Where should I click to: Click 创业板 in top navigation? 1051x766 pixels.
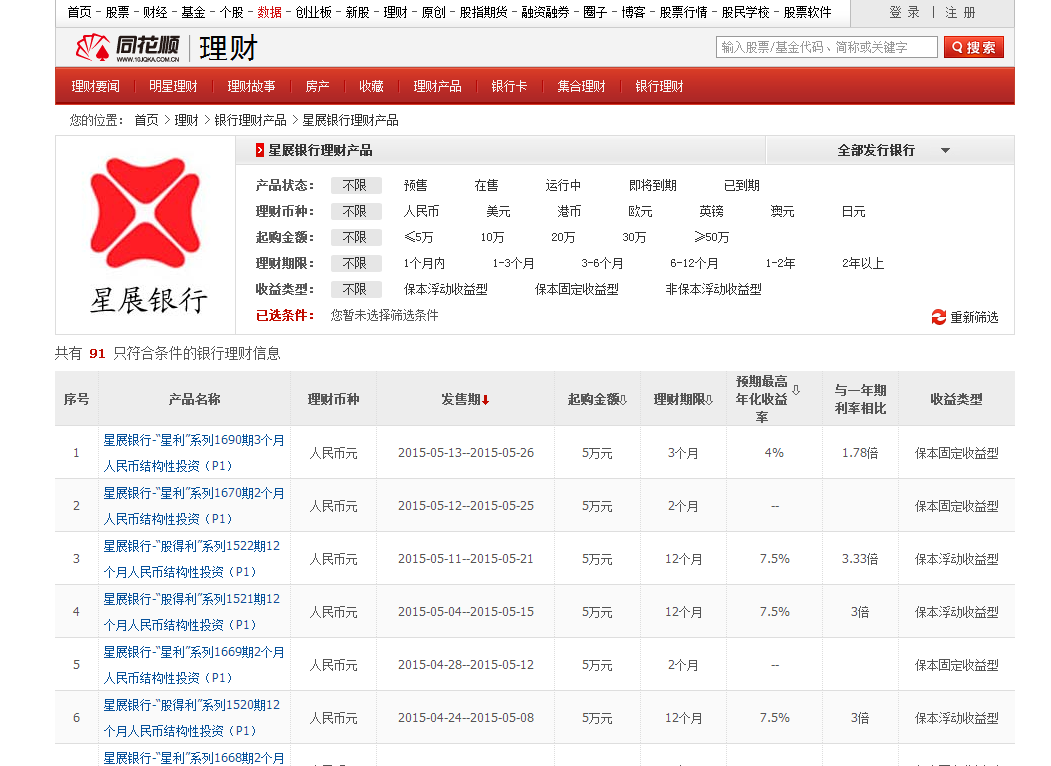coord(314,12)
